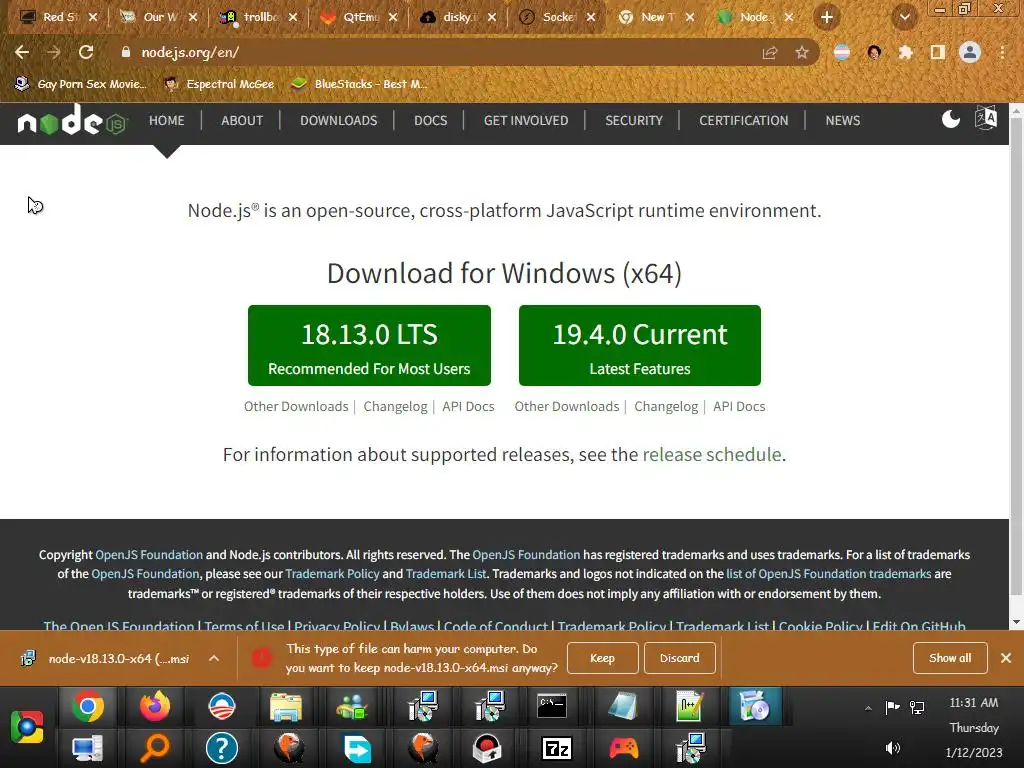Viewport: 1024px width, 768px height.
Task: Open Changelog under Current
Action: (665, 406)
